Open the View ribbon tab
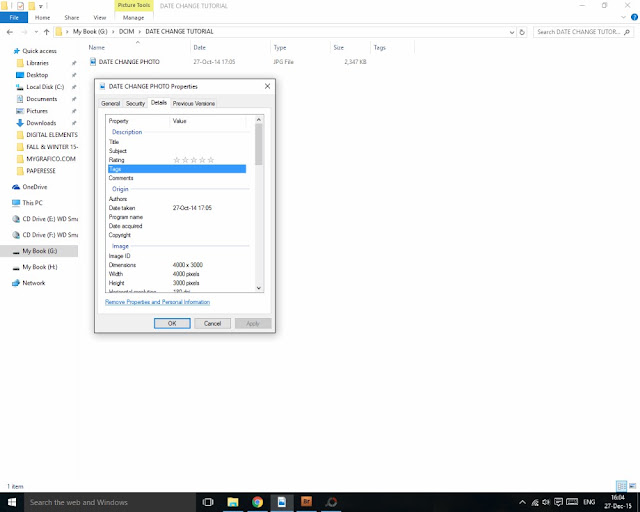The image size is (640, 512). coord(100,18)
